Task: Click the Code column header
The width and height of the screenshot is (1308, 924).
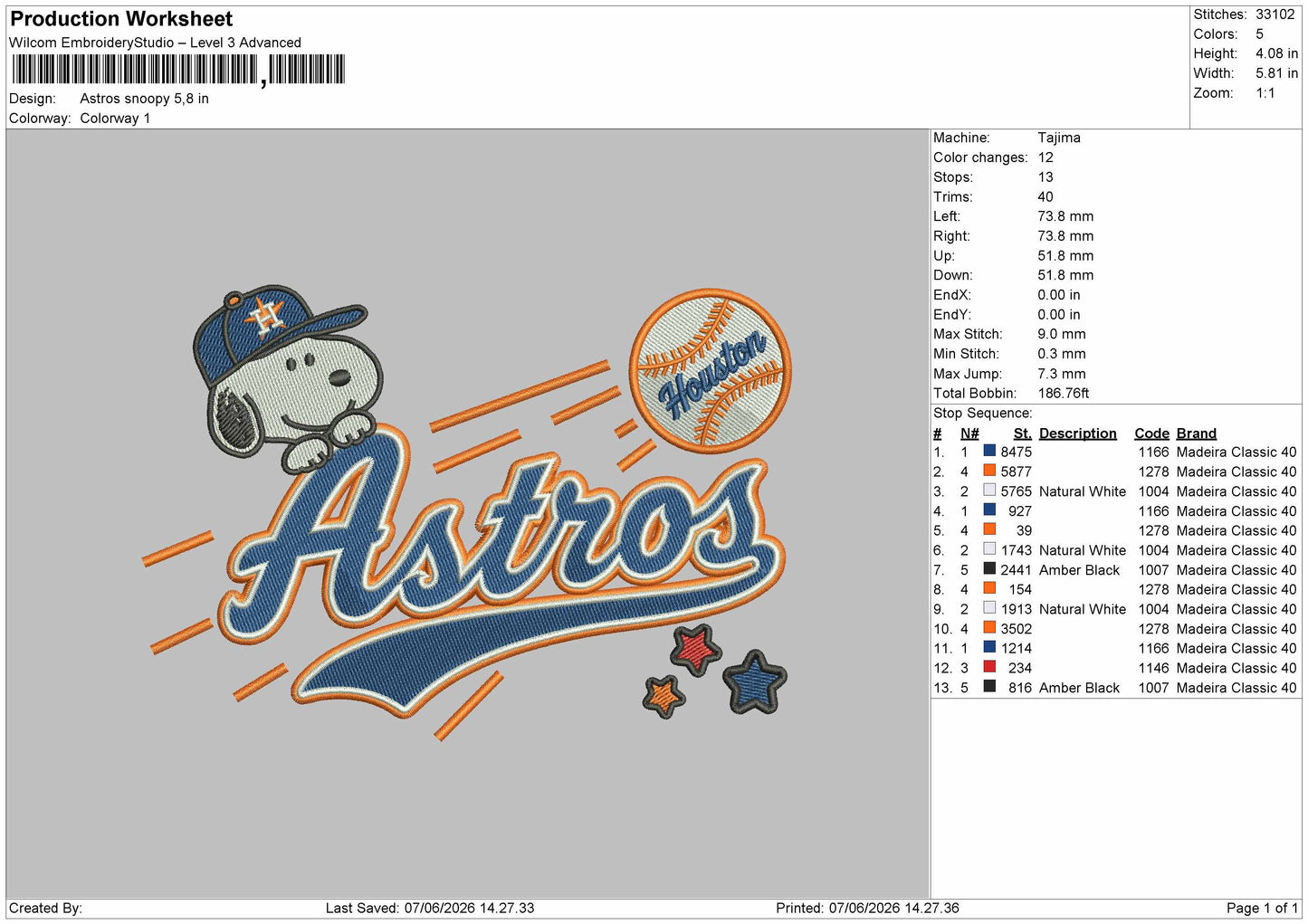Action: [x=1151, y=433]
